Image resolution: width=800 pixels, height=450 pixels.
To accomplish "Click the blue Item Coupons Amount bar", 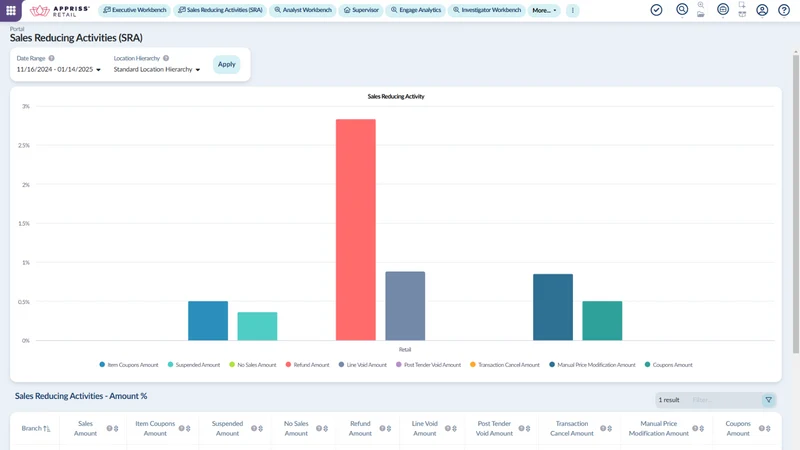I will 208,321.
